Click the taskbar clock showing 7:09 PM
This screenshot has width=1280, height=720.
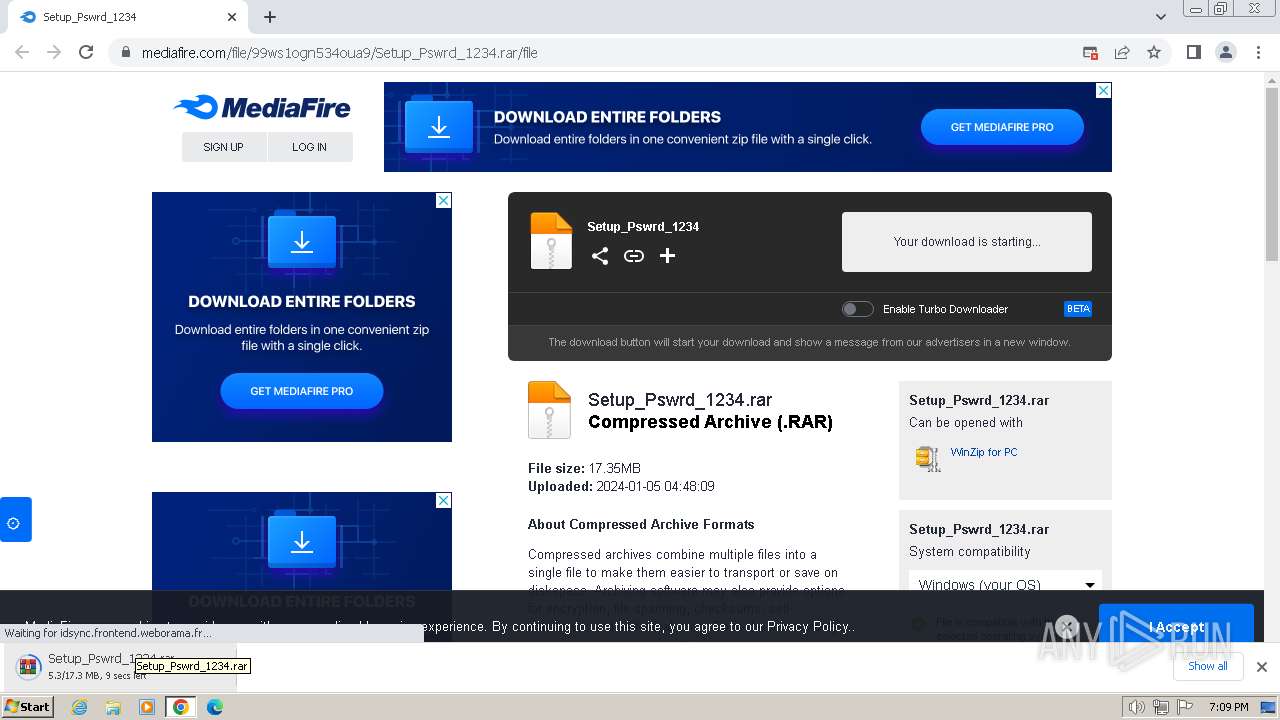click(1228, 707)
